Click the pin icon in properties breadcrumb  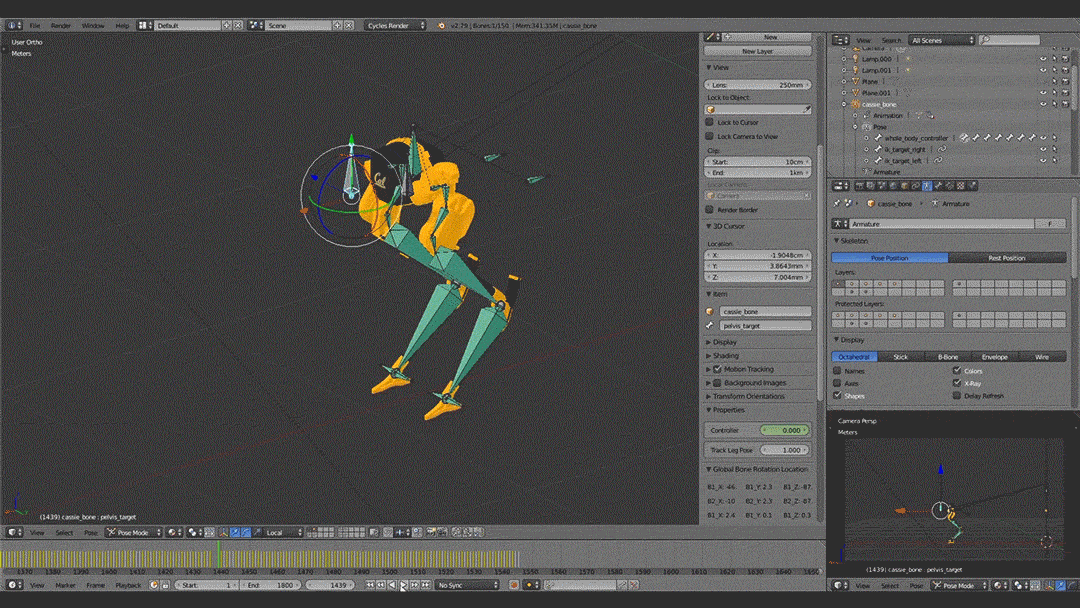click(837, 203)
